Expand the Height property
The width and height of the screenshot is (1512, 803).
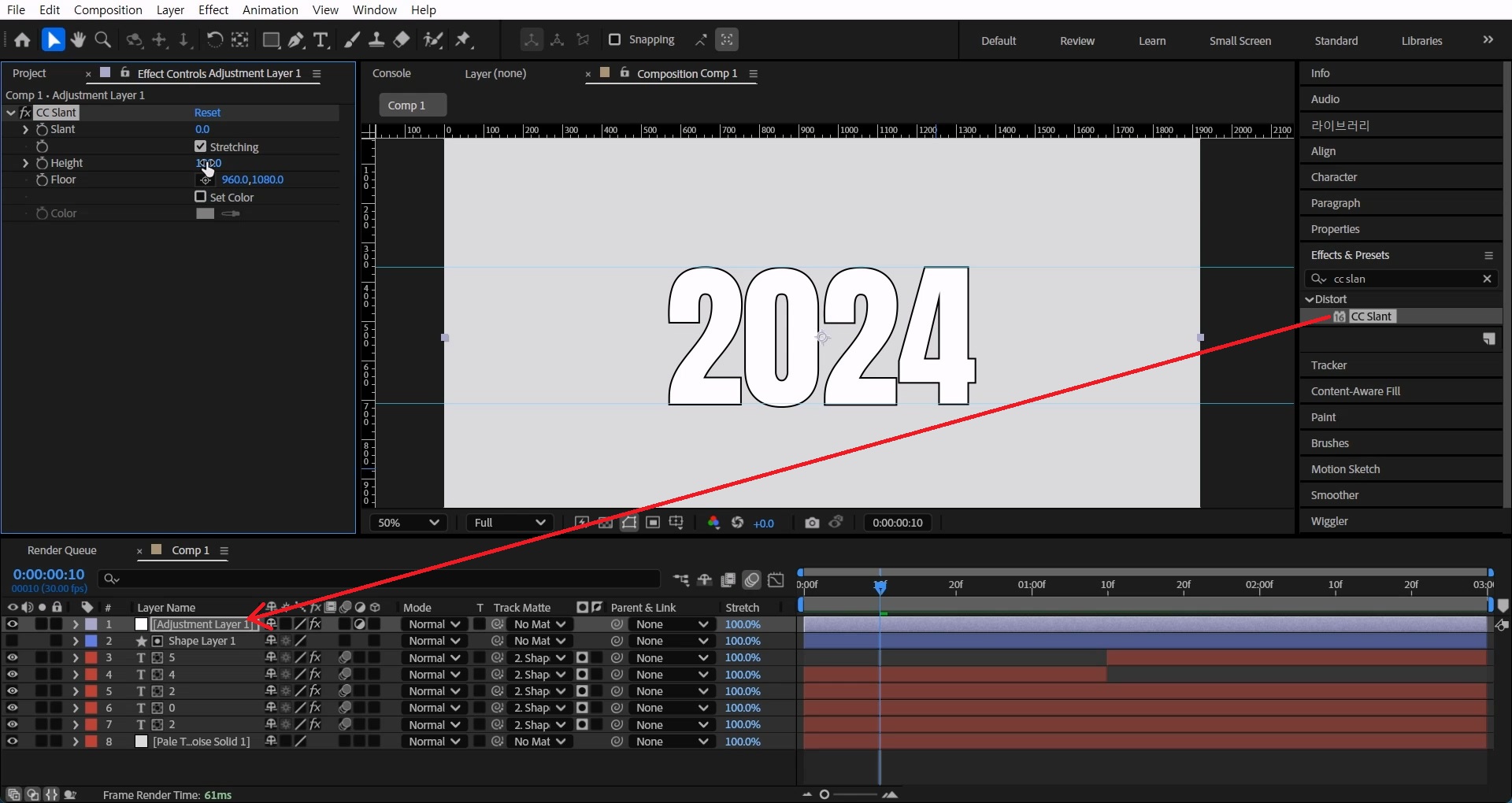[25, 163]
